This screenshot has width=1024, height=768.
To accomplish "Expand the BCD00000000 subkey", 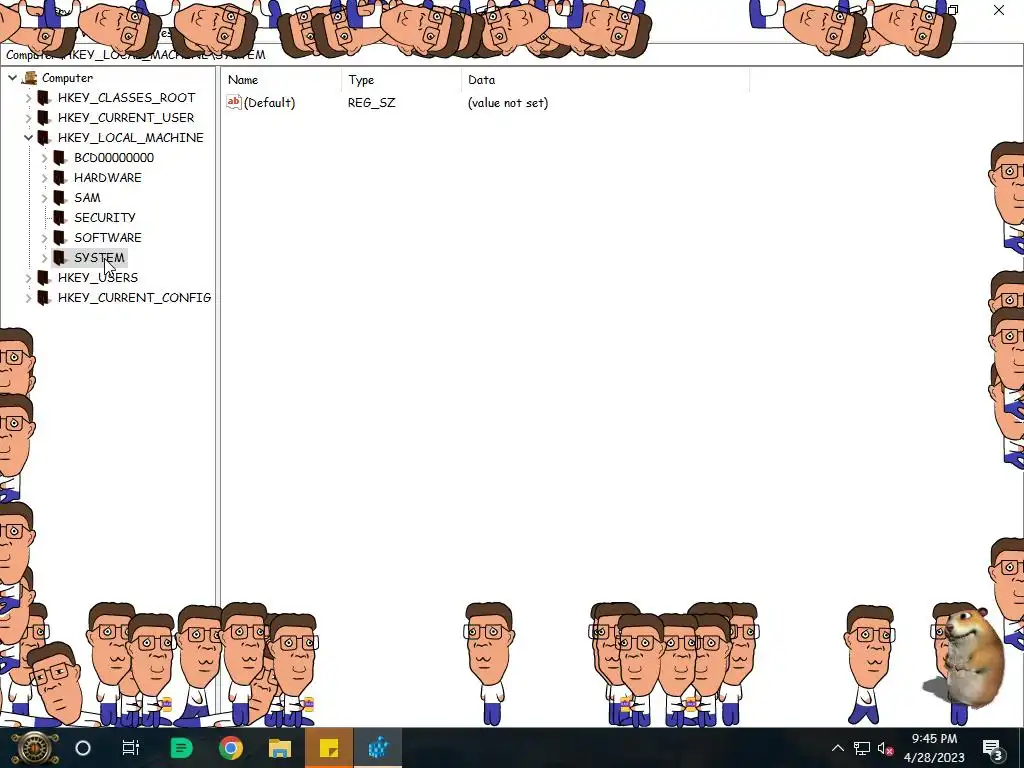I will click(x=44, y=158).
